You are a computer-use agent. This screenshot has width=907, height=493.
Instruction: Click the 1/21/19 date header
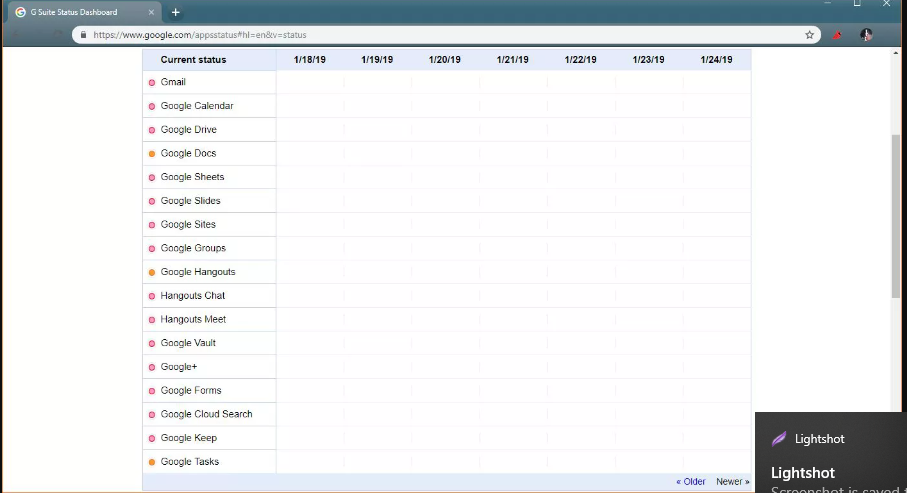(x=513, y=60)
